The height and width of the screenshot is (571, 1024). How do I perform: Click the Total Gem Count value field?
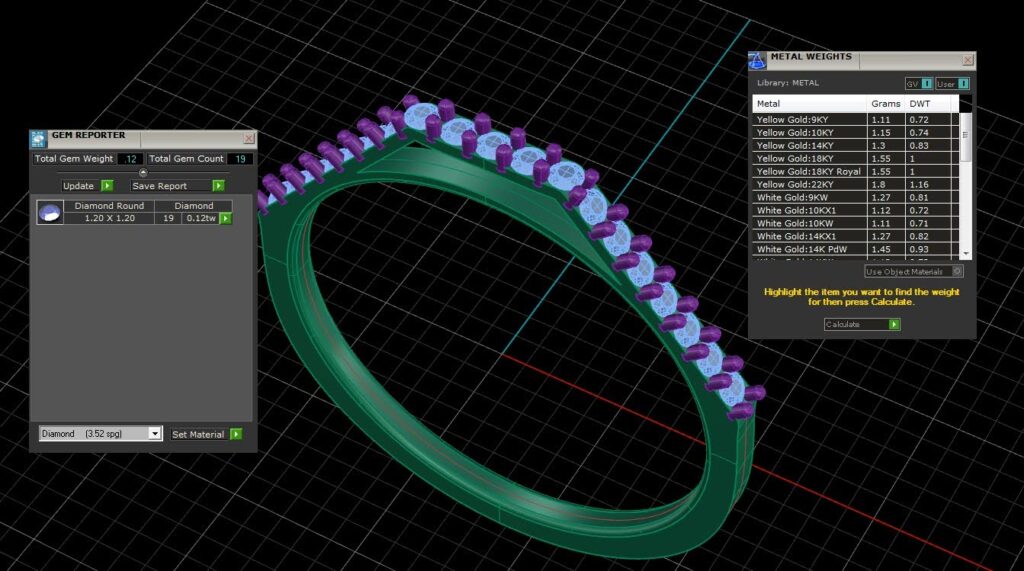coord(240,159)
